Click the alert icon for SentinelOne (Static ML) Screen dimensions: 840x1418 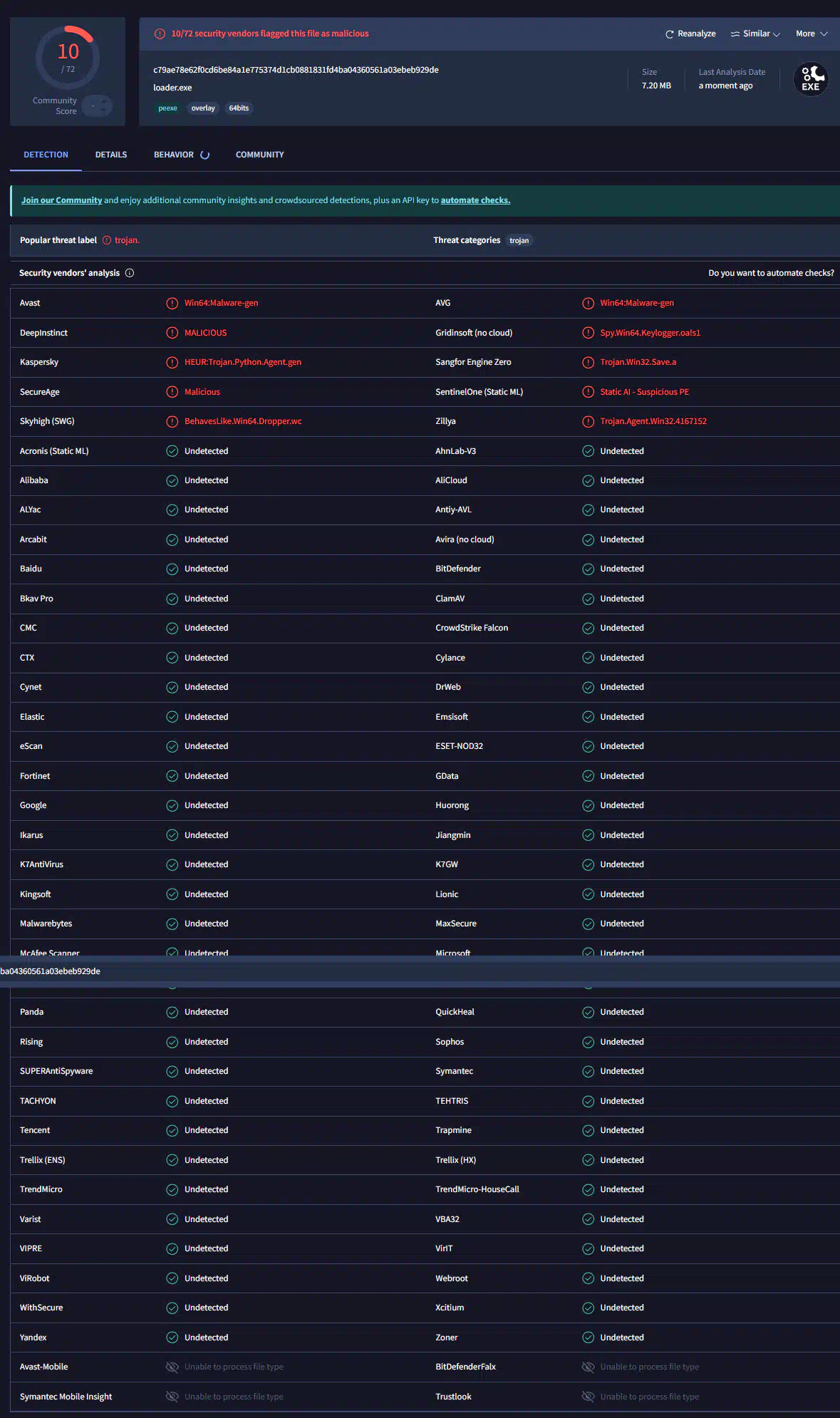point(588,392)
